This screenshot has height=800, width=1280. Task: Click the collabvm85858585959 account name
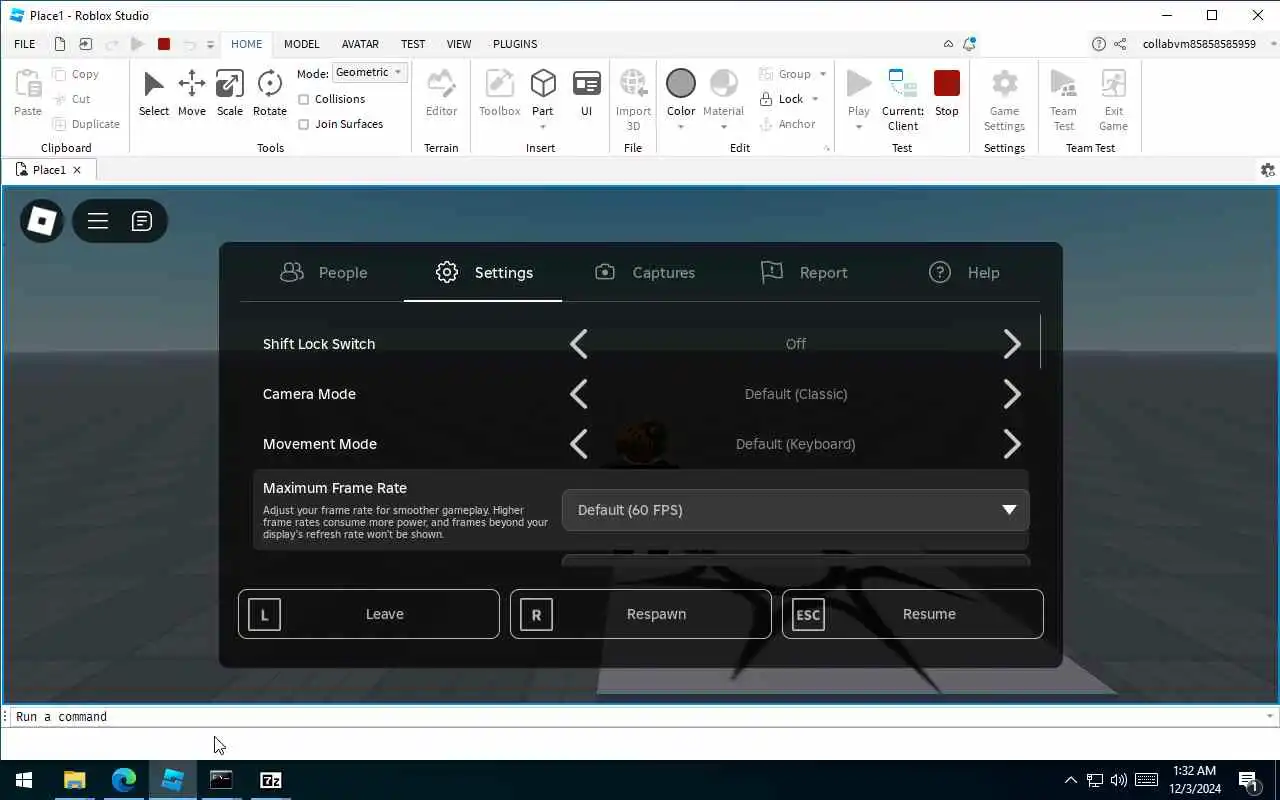(1199, 44)
